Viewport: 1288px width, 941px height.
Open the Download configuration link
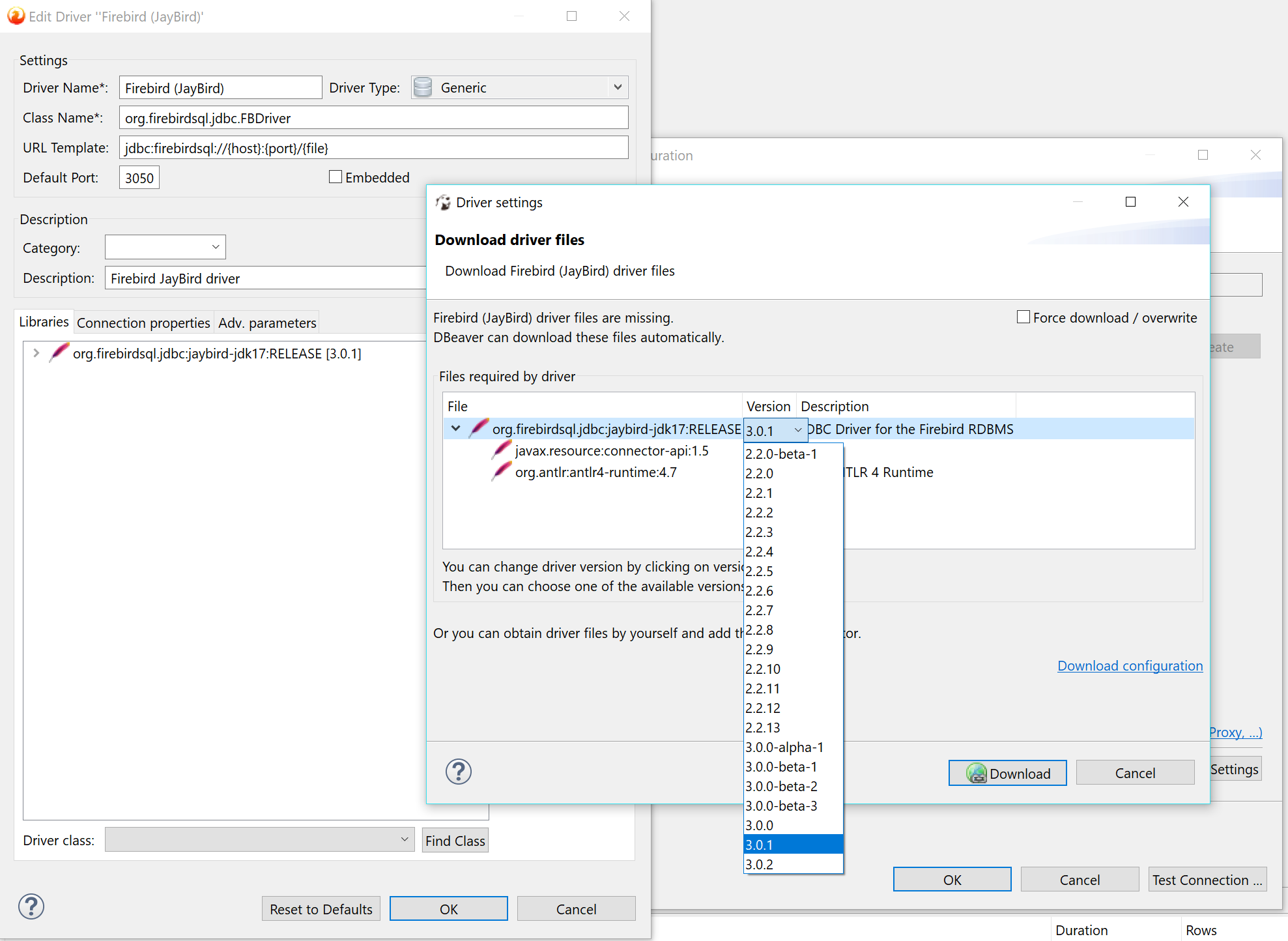pyautogui.click(x=1130, y=666)
